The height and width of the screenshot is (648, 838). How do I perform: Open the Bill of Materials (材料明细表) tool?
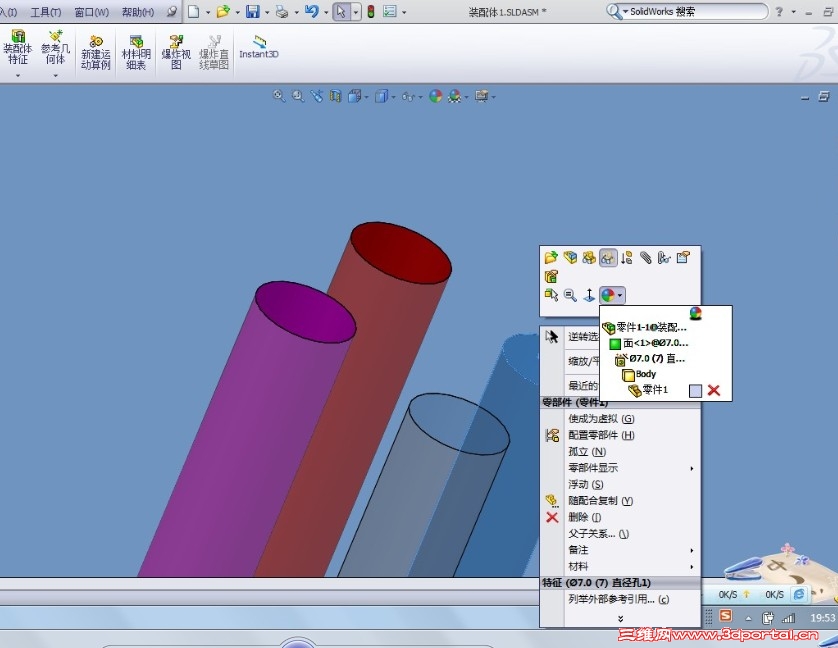(136, 52)
